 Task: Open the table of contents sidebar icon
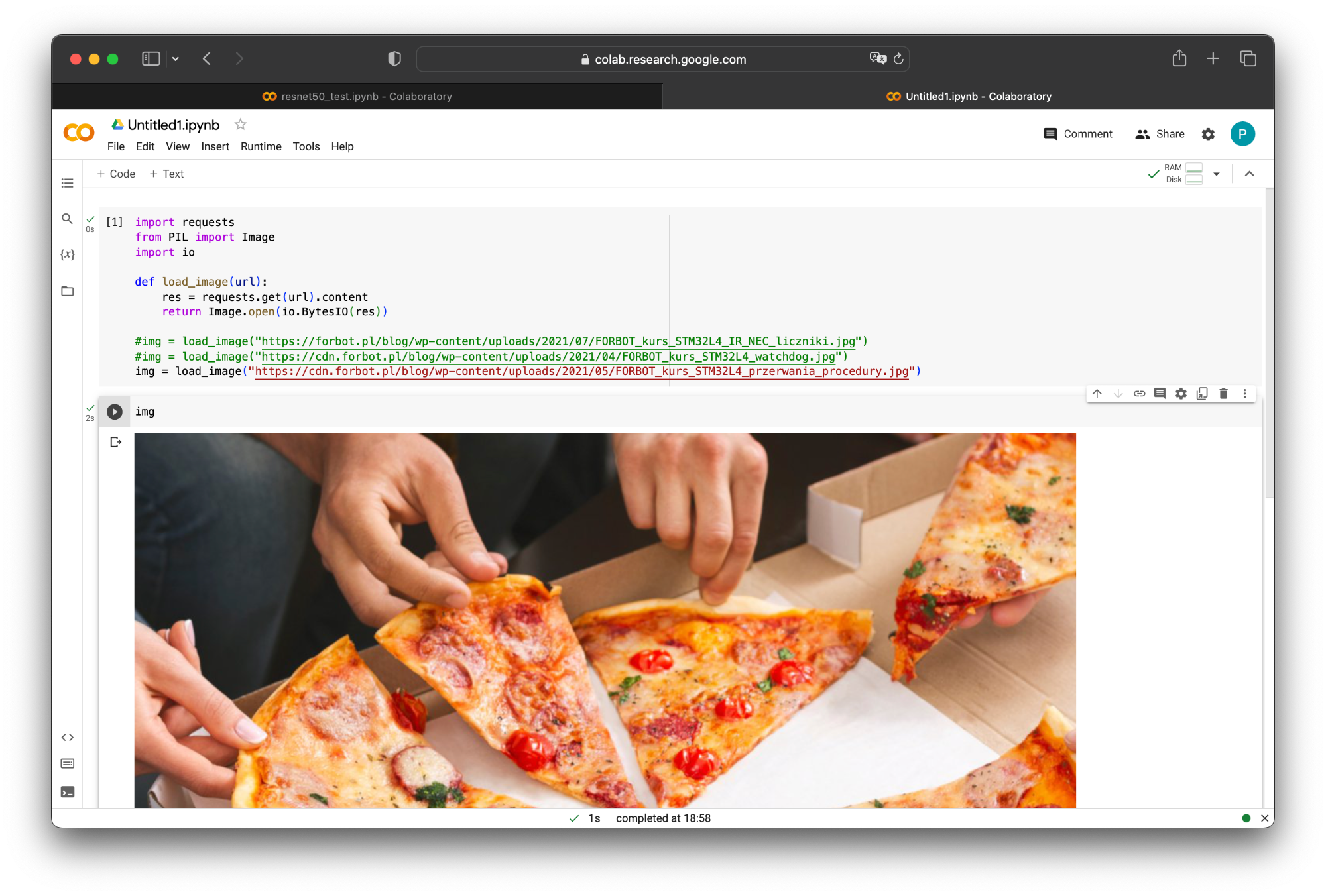pos(67,183)
